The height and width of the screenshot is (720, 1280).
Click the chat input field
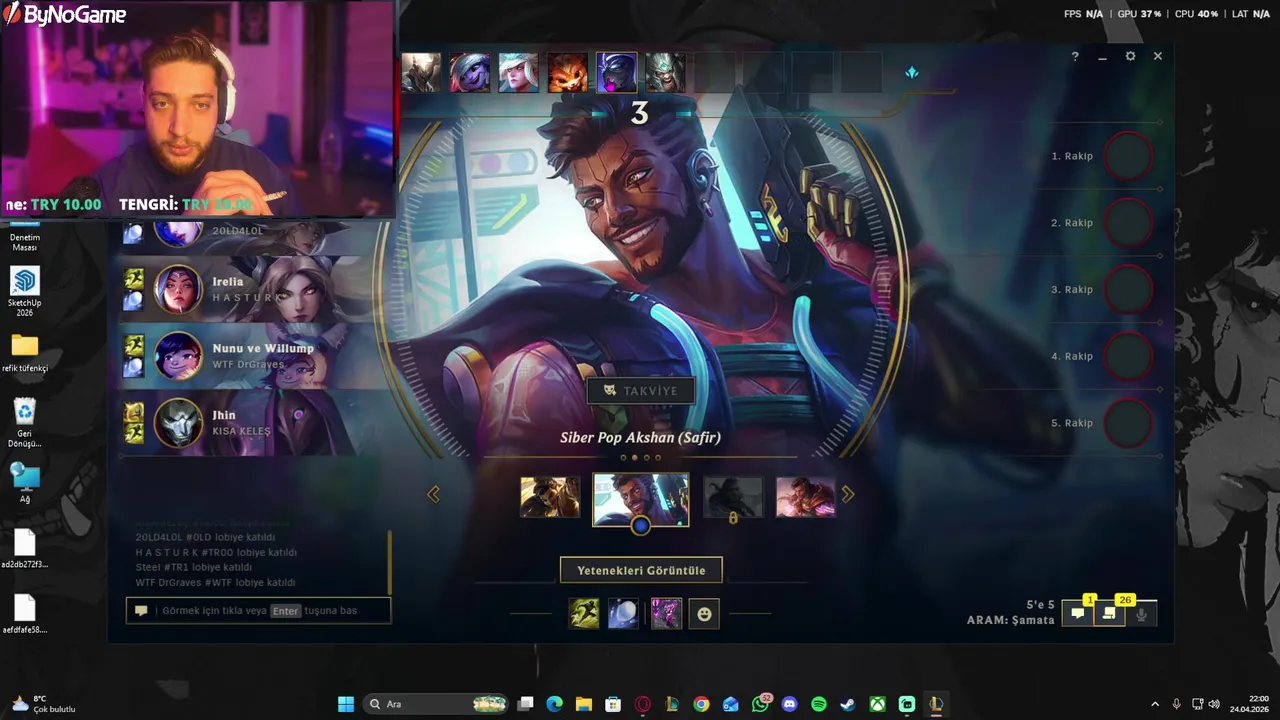pos(258,611)
